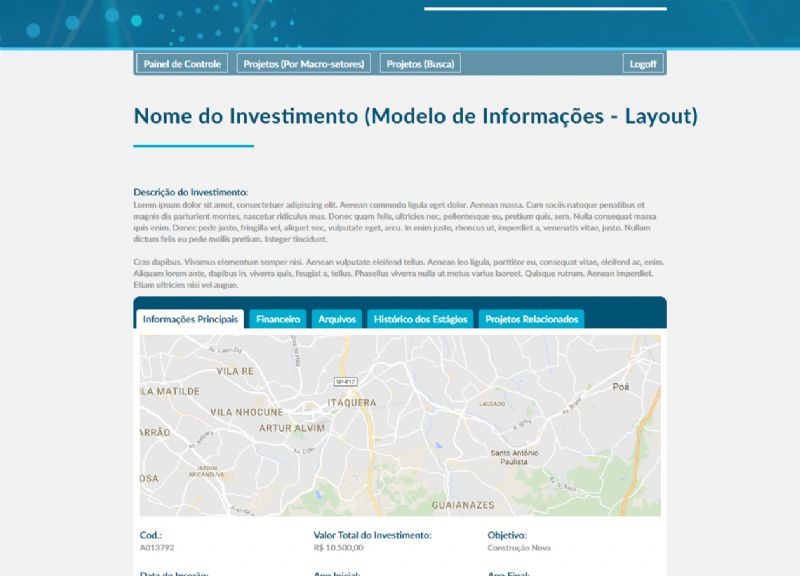Click the Itaquera label on the map
The width and height of the screenshot is (800, 576).
pyautogui.click(x=352, y=403)
